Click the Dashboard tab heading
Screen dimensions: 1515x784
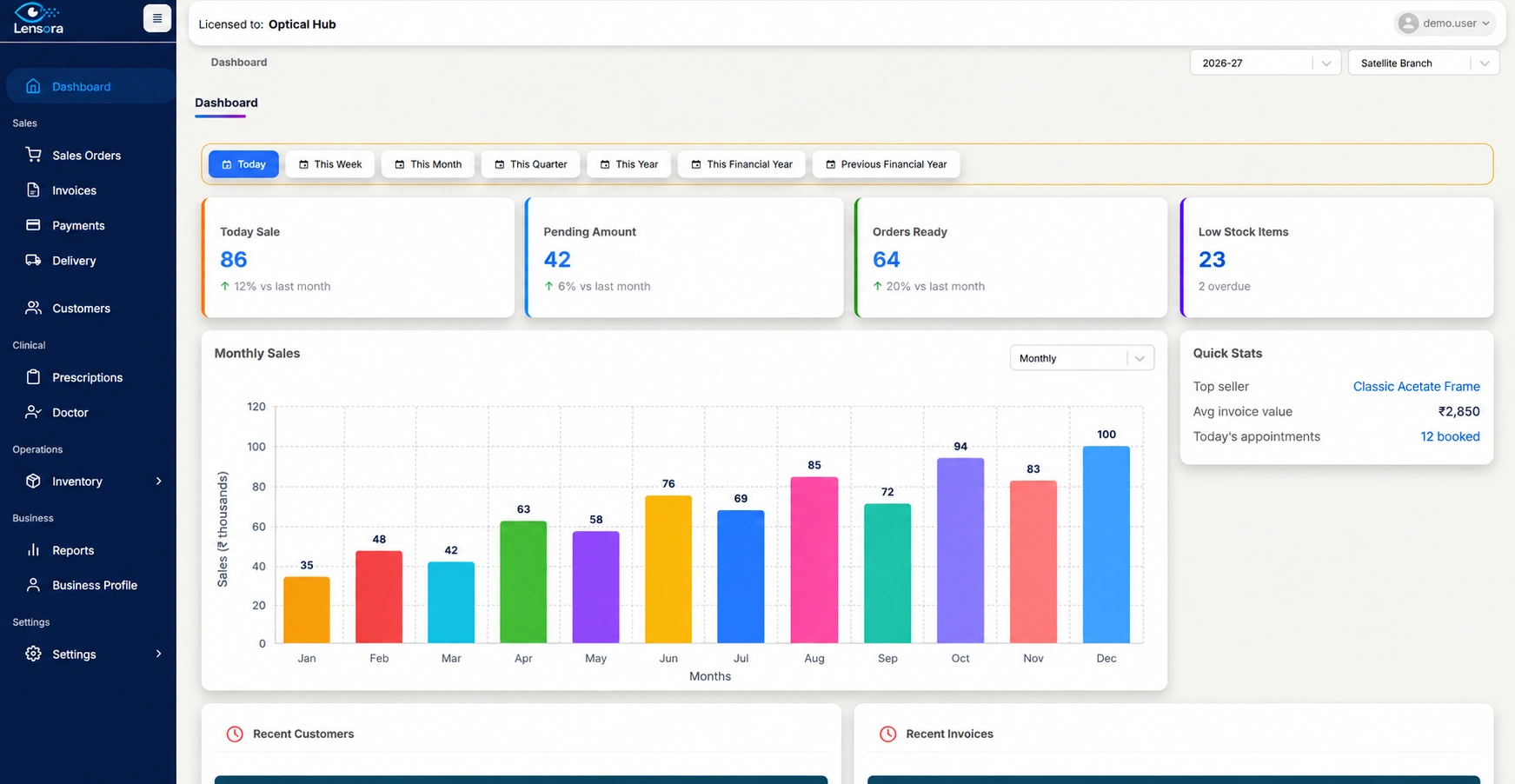pyautogui.click(x=226, y=103)
